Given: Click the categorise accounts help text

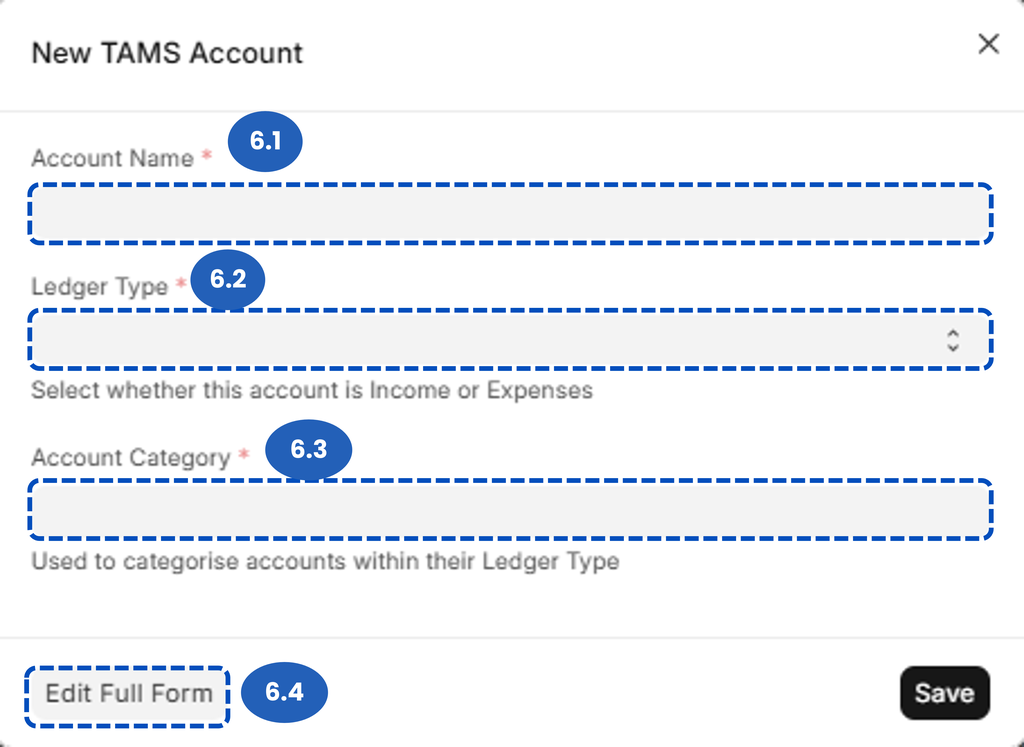Looking at the screenshot, I should (325, 561).
